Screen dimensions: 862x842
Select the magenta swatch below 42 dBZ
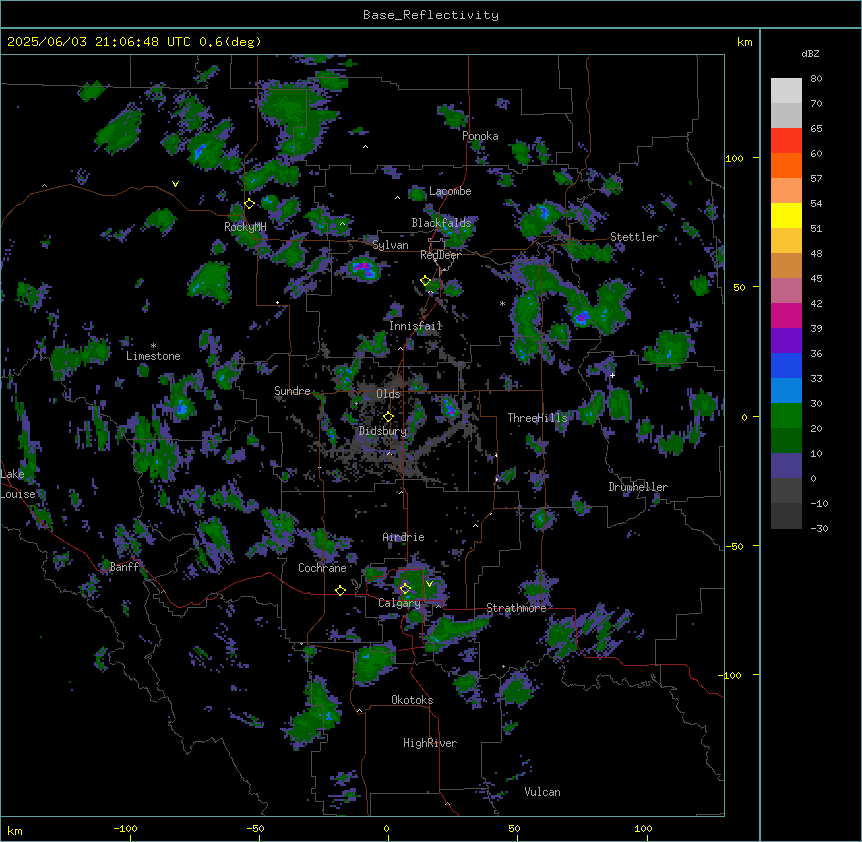[x=786, y=315]
